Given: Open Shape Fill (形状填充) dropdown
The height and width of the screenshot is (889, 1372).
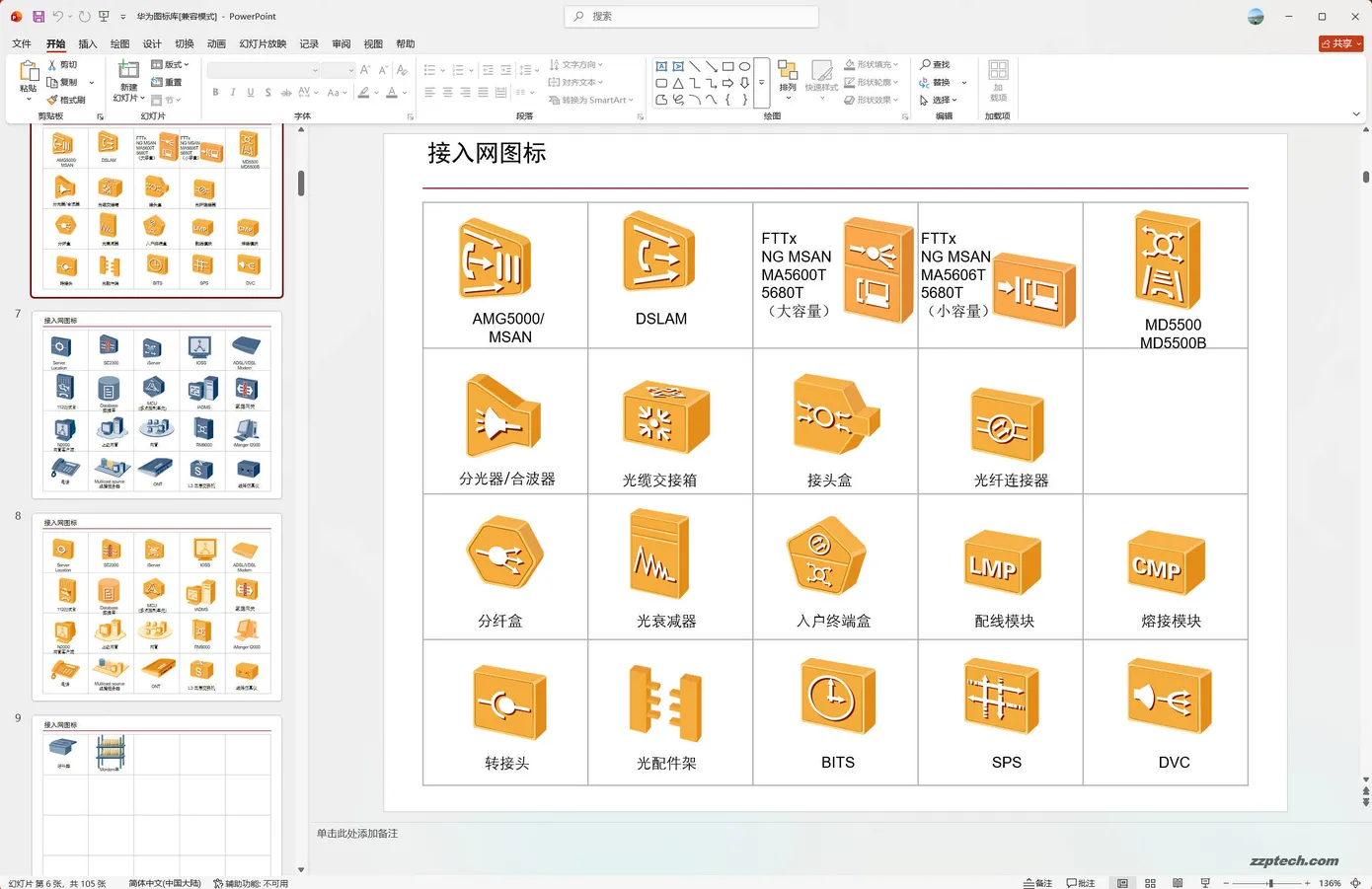Looking at the screenshot, I should click(871, 65).
